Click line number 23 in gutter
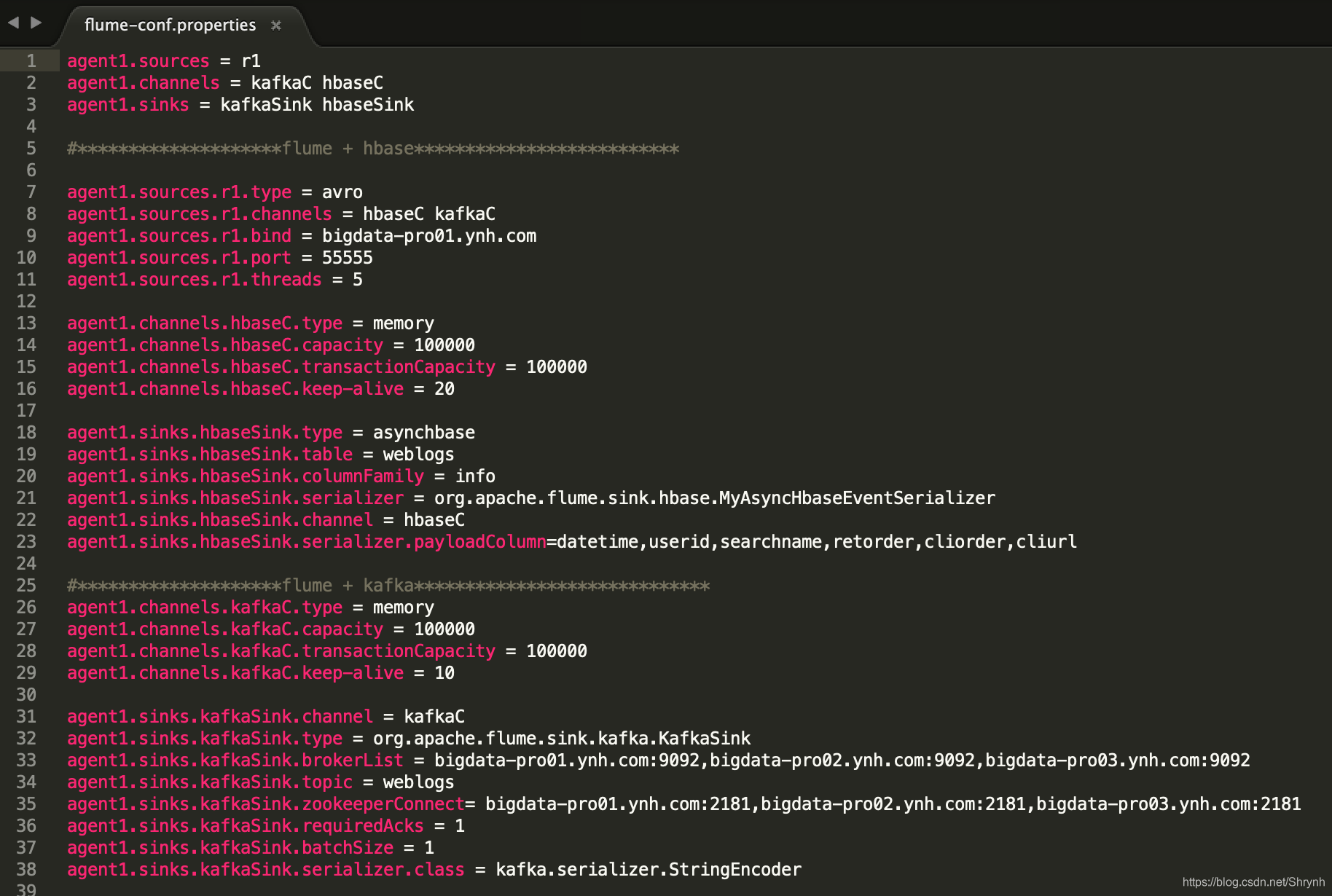The image size is (1332, 896). [26, 541]
